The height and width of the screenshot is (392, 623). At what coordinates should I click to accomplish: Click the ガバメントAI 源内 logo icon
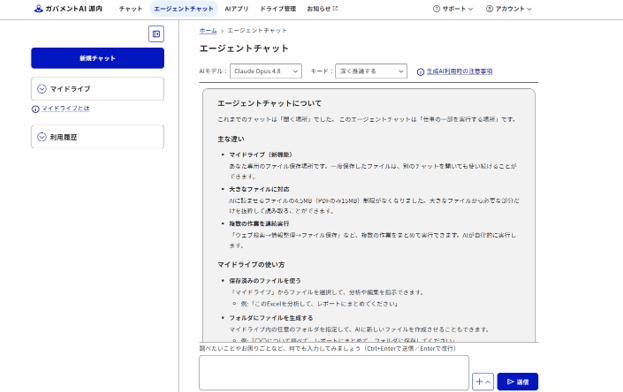(38, 8)
